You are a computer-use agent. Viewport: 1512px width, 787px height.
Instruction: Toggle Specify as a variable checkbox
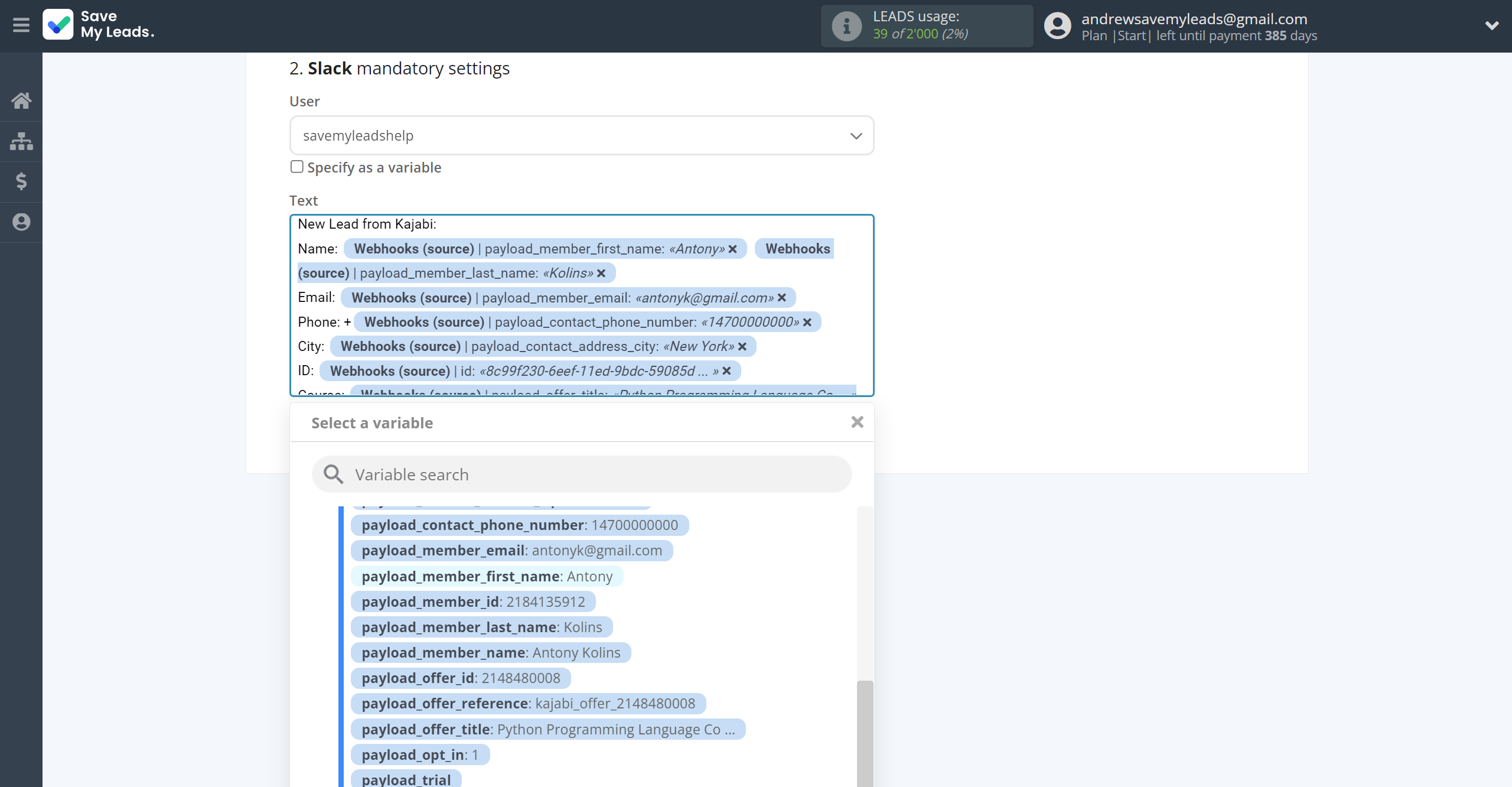(297, 167)
